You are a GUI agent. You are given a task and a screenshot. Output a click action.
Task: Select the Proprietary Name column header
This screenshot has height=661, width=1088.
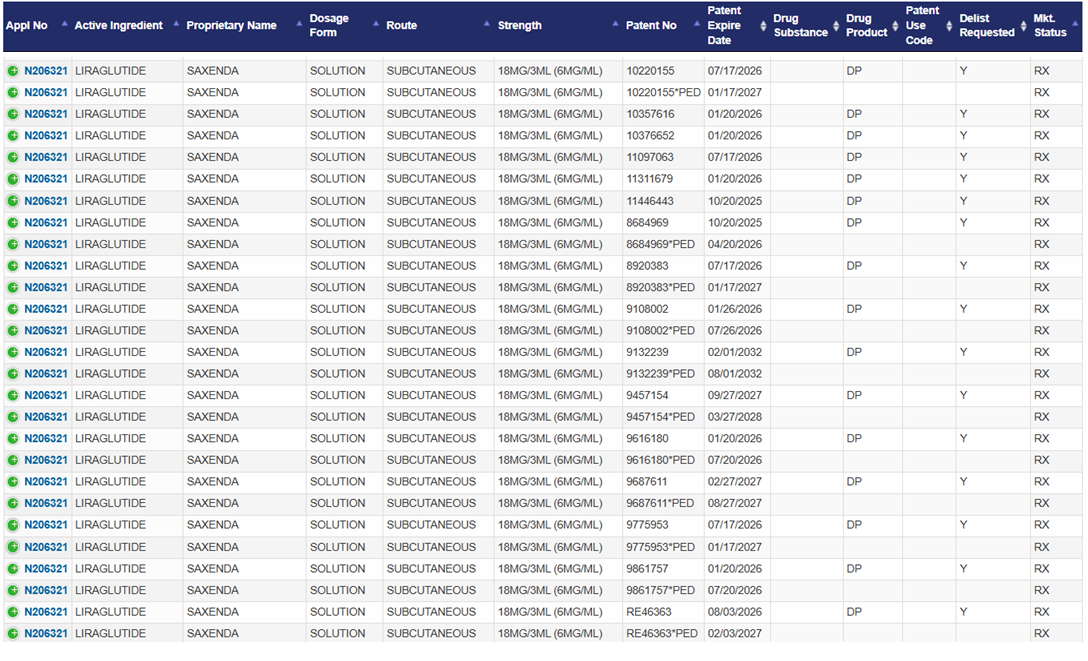click(231, 26)
